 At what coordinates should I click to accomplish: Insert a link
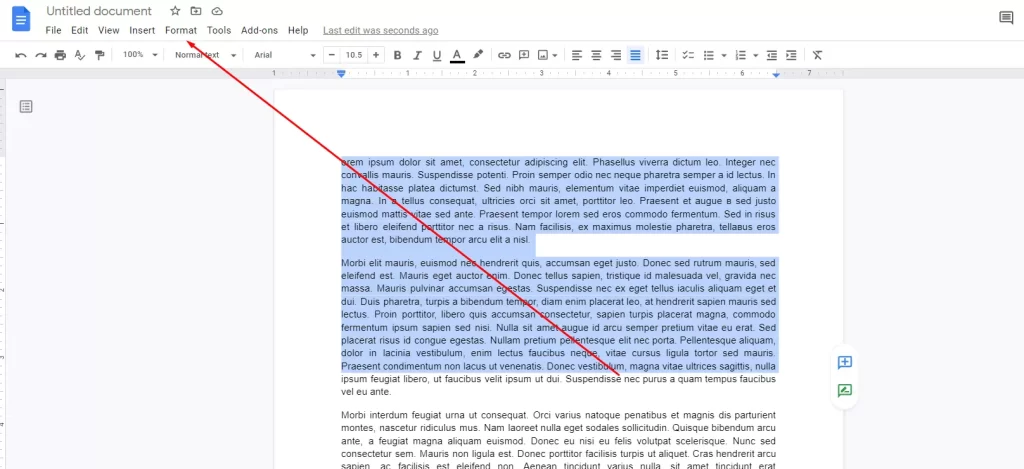[504, 56]
